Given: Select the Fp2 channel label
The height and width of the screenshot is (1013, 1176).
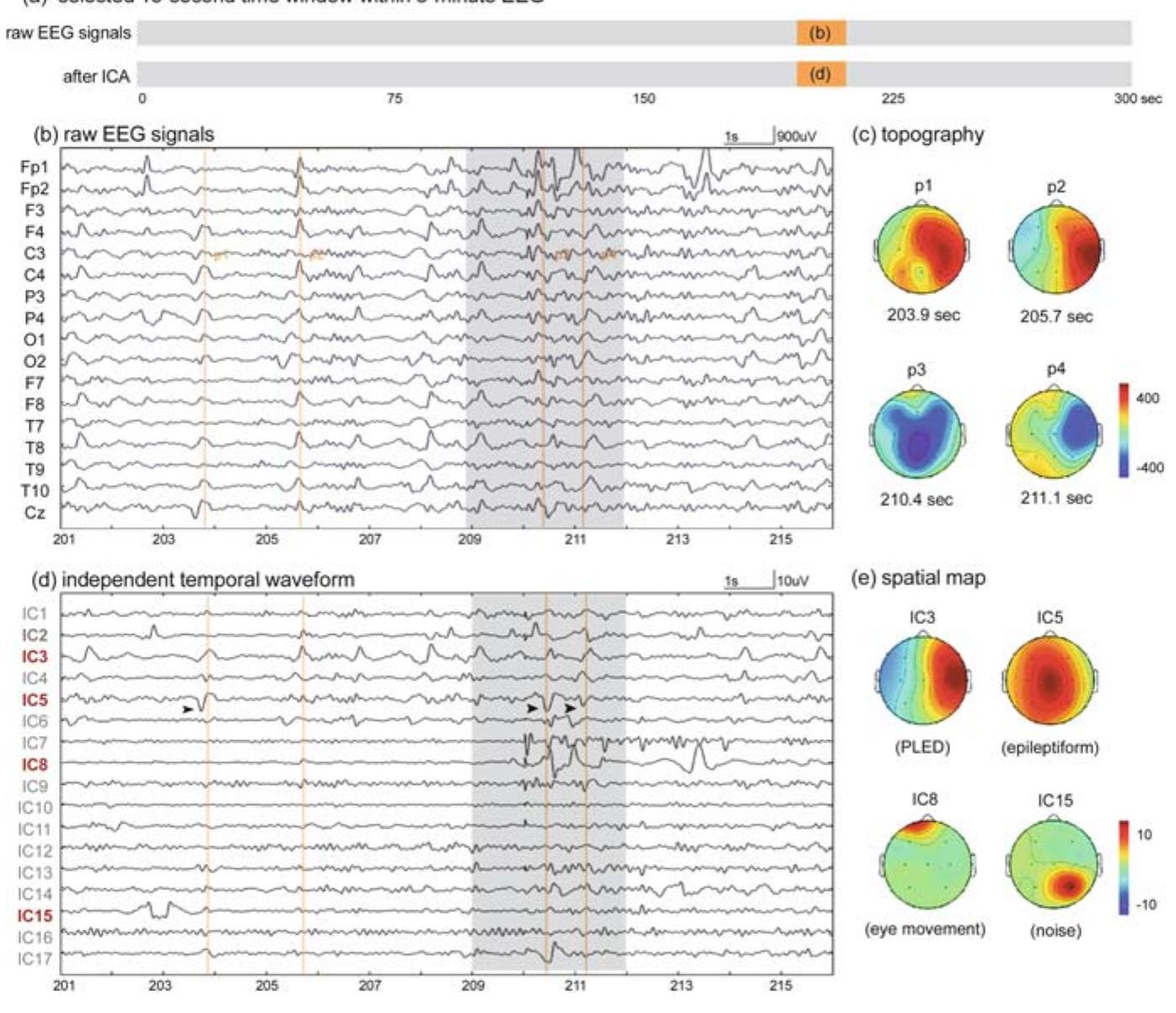Looking at the screenshot, I should point(35,189).
